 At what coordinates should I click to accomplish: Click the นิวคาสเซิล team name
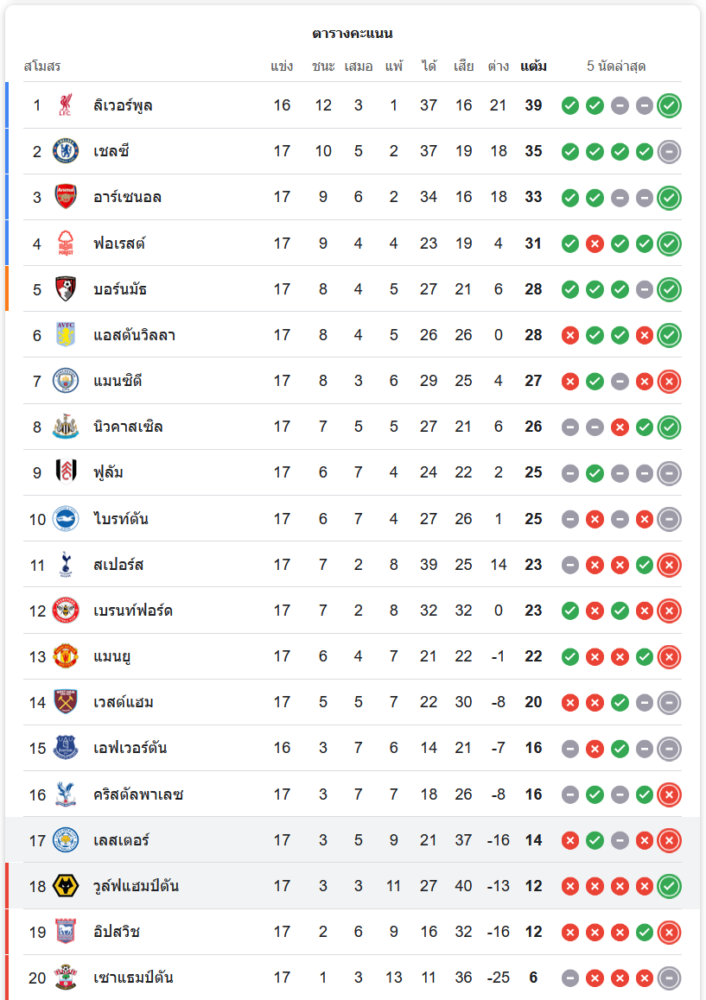coord(128,427)
